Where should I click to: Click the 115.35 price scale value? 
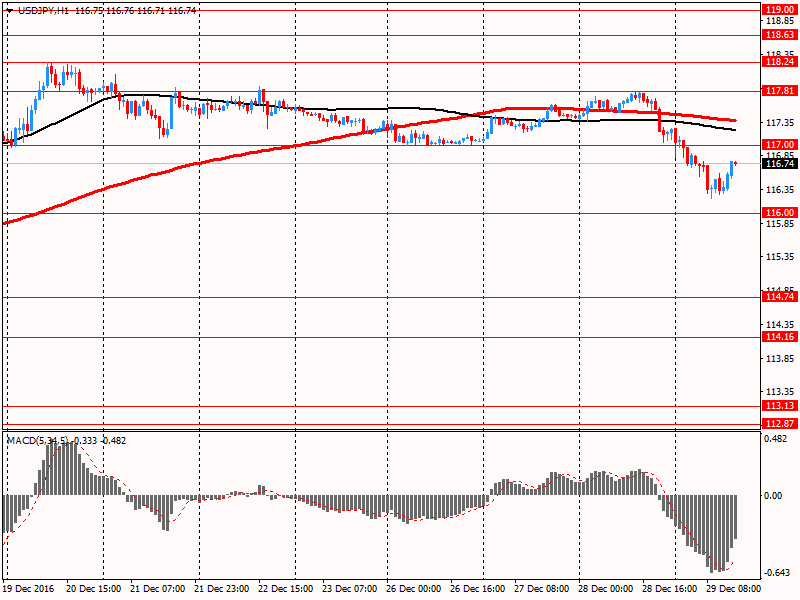[x=780, y=257]
